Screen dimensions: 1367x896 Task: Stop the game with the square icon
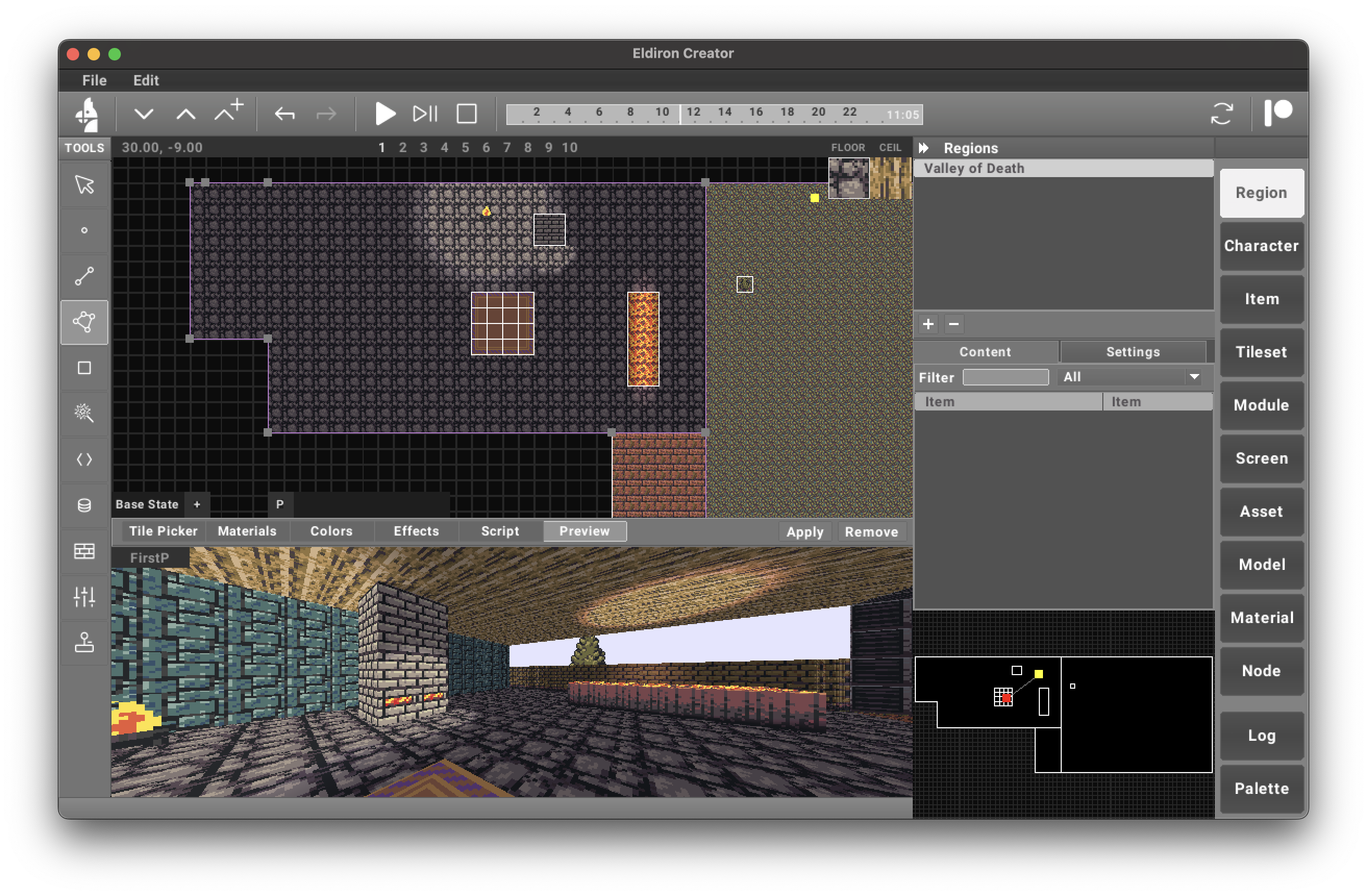(x=466, y=114)
